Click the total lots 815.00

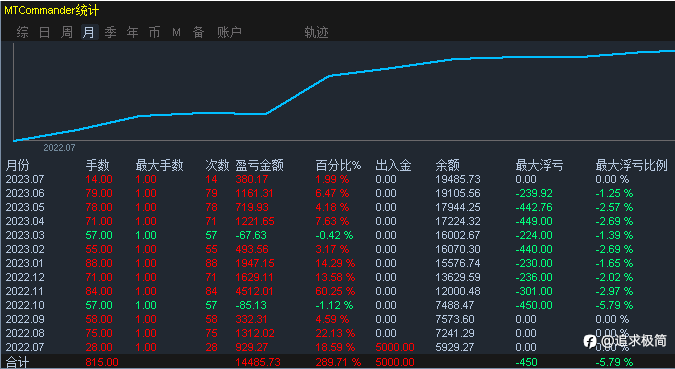click(102, 362)
